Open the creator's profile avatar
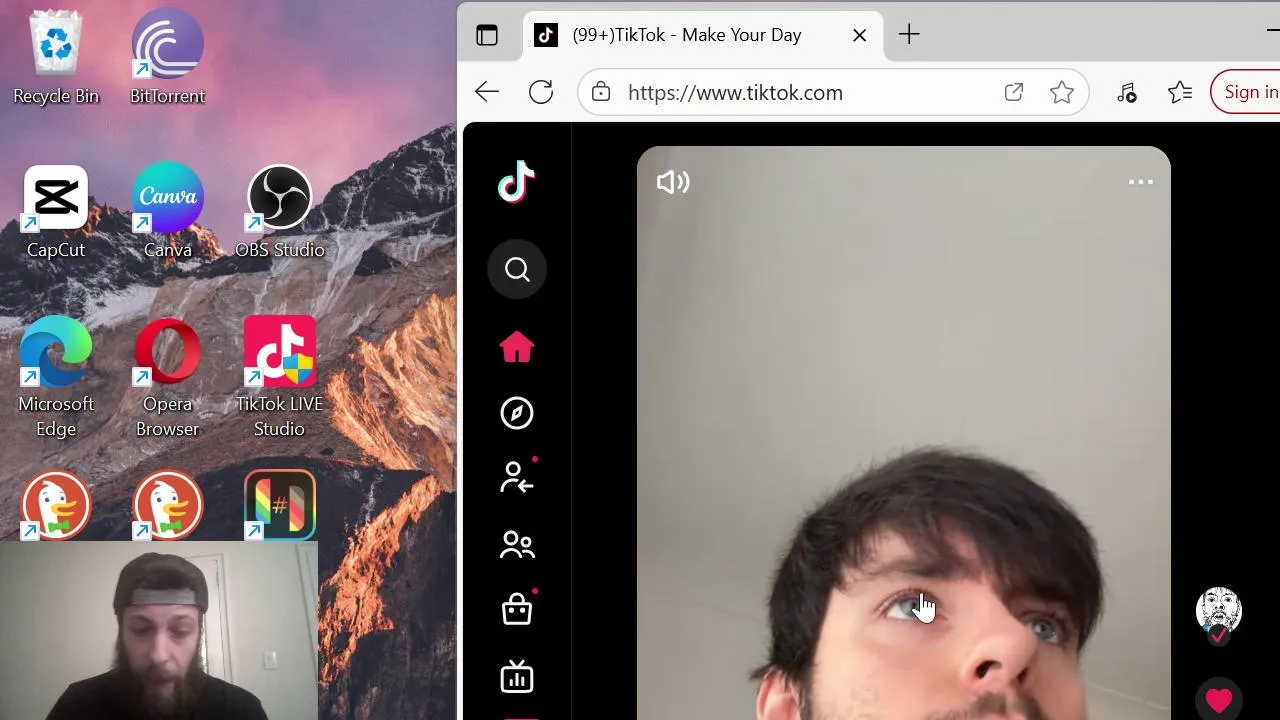This screenshot has height=720, width=1280. click(1218, 610)
